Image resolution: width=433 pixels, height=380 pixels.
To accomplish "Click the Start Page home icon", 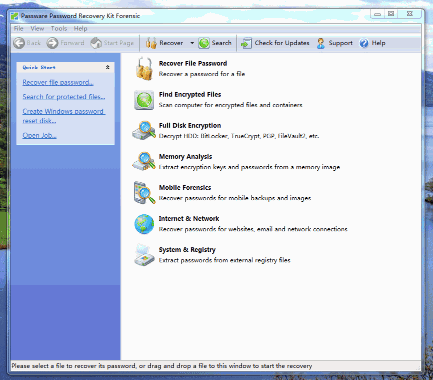I will pyautogui.click(x=96, y=43).
